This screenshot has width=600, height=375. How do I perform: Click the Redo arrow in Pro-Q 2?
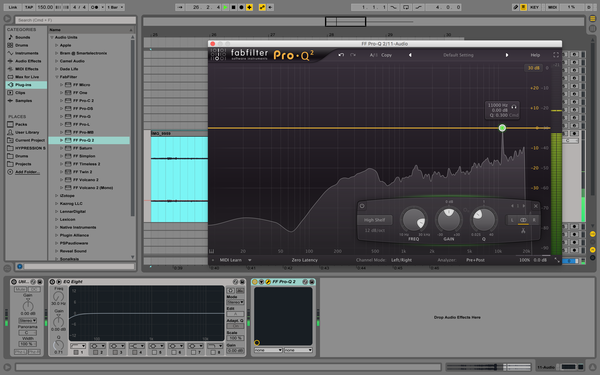pyautogui.click(x=352, y=55)
